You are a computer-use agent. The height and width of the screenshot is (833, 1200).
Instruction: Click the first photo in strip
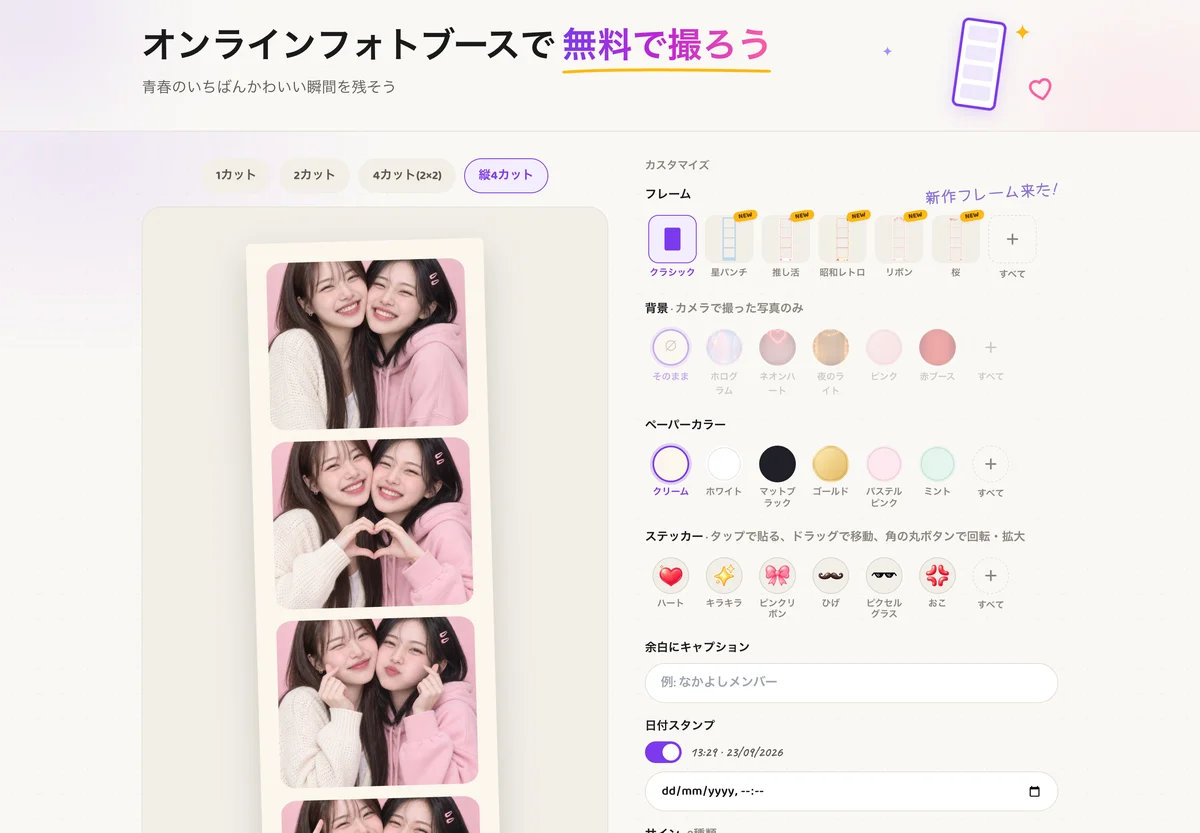(367, 344)
